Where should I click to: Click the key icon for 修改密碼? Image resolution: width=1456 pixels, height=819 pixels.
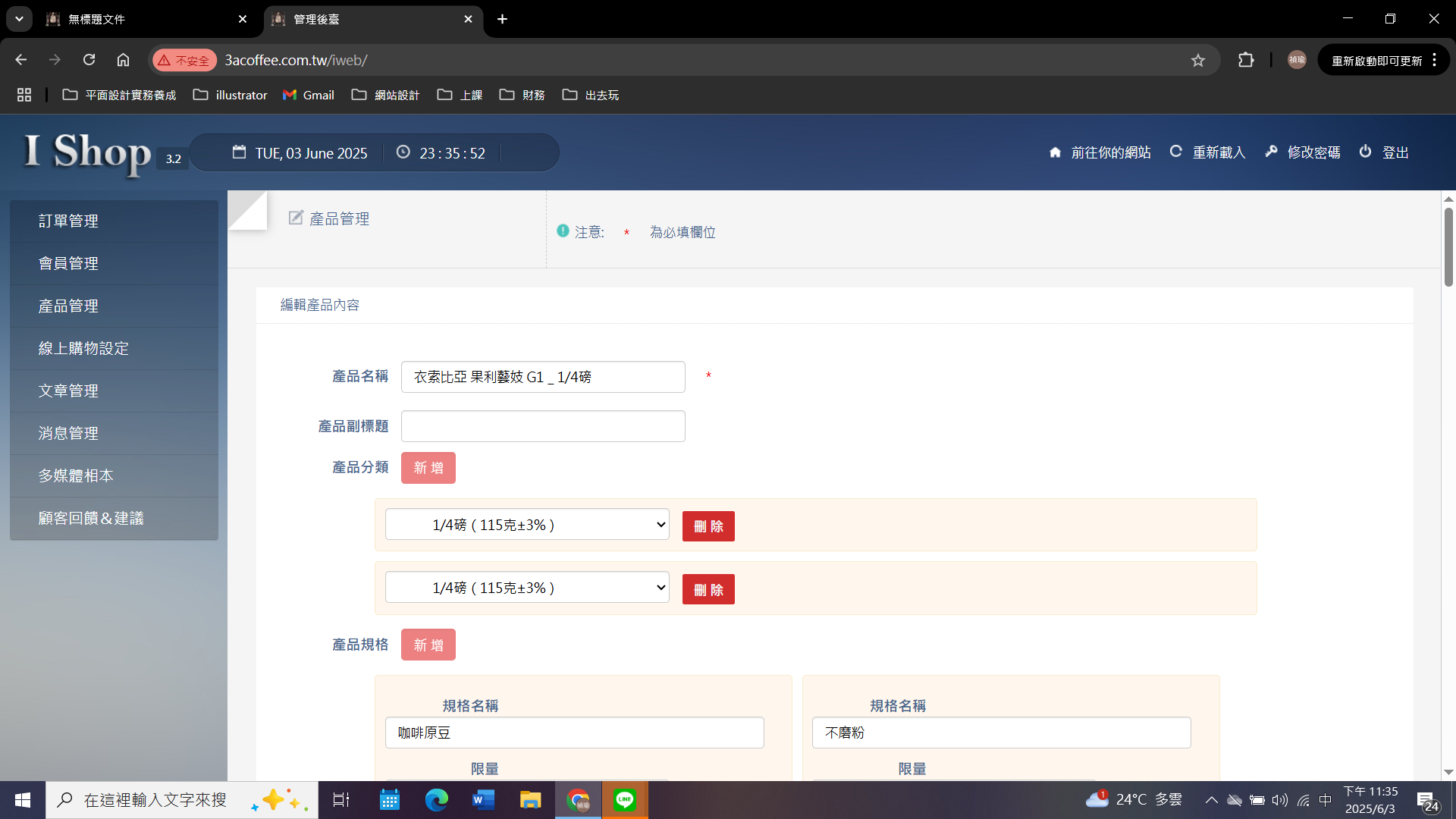pos(1271,152)
